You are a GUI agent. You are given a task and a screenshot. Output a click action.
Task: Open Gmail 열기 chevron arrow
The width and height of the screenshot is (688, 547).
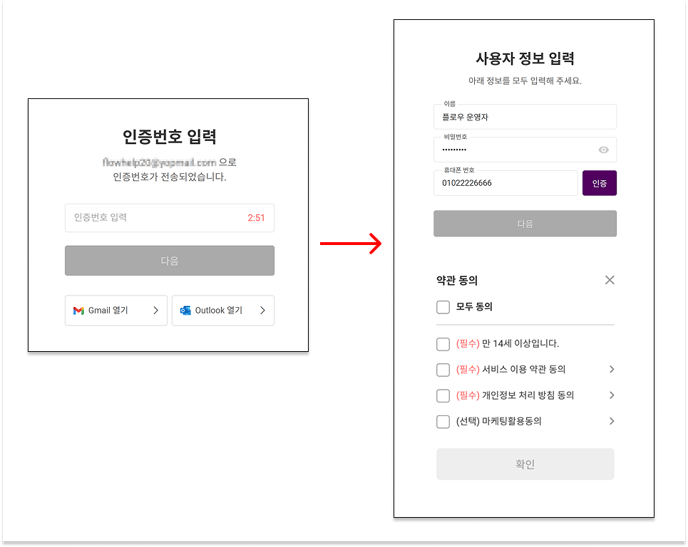point(156,311)
